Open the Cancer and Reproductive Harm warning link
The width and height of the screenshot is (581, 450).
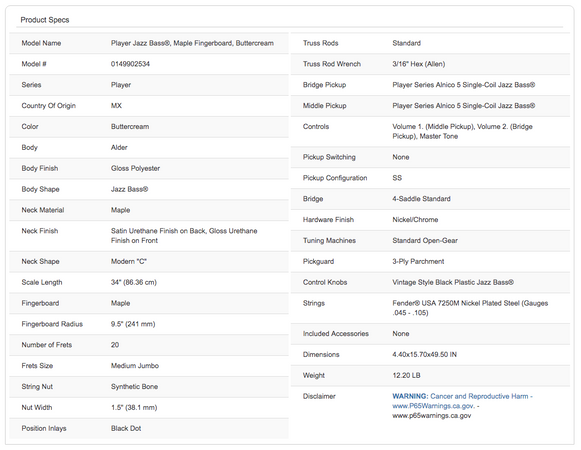click(x=462, y=396)
